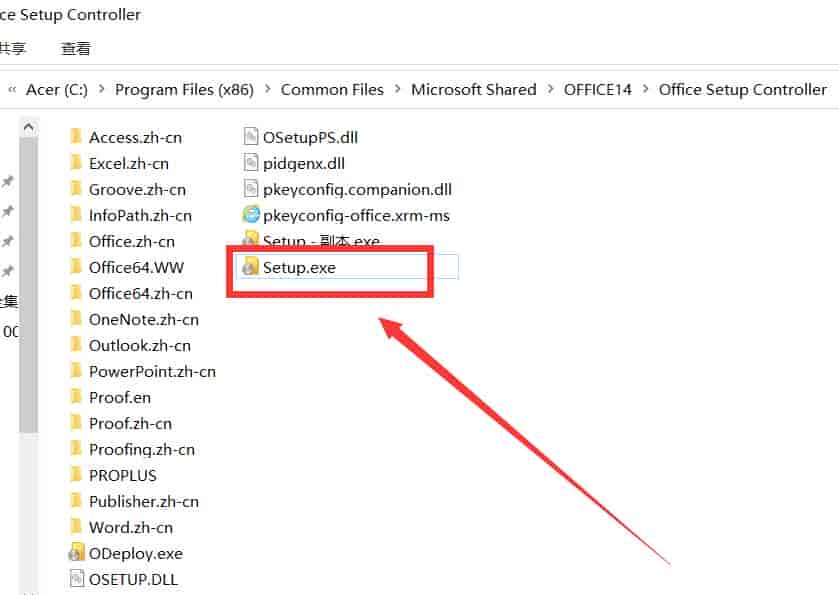Click the ODeploy.exe file icon
Image resolution: width=839 pixels, height=595 pixels.
(x=77, y=553)
